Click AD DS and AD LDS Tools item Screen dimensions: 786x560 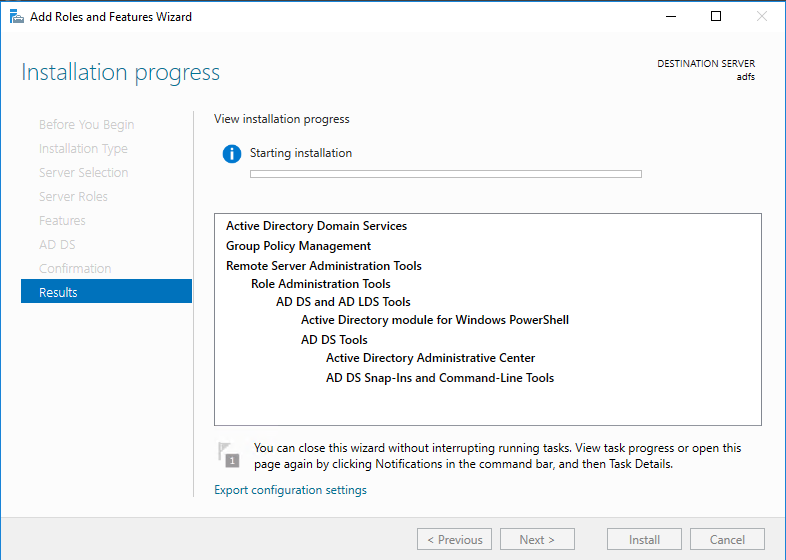point(343,302)
